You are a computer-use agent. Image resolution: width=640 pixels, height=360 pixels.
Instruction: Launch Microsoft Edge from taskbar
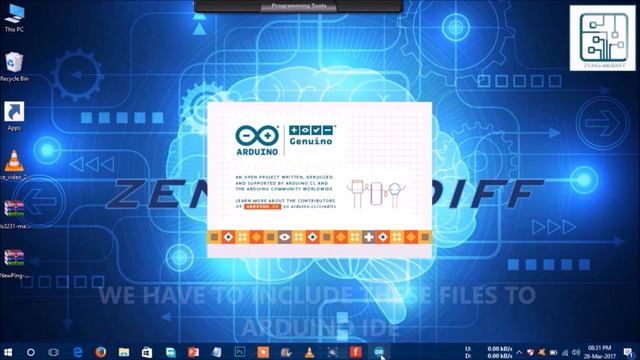pos(78,352)
